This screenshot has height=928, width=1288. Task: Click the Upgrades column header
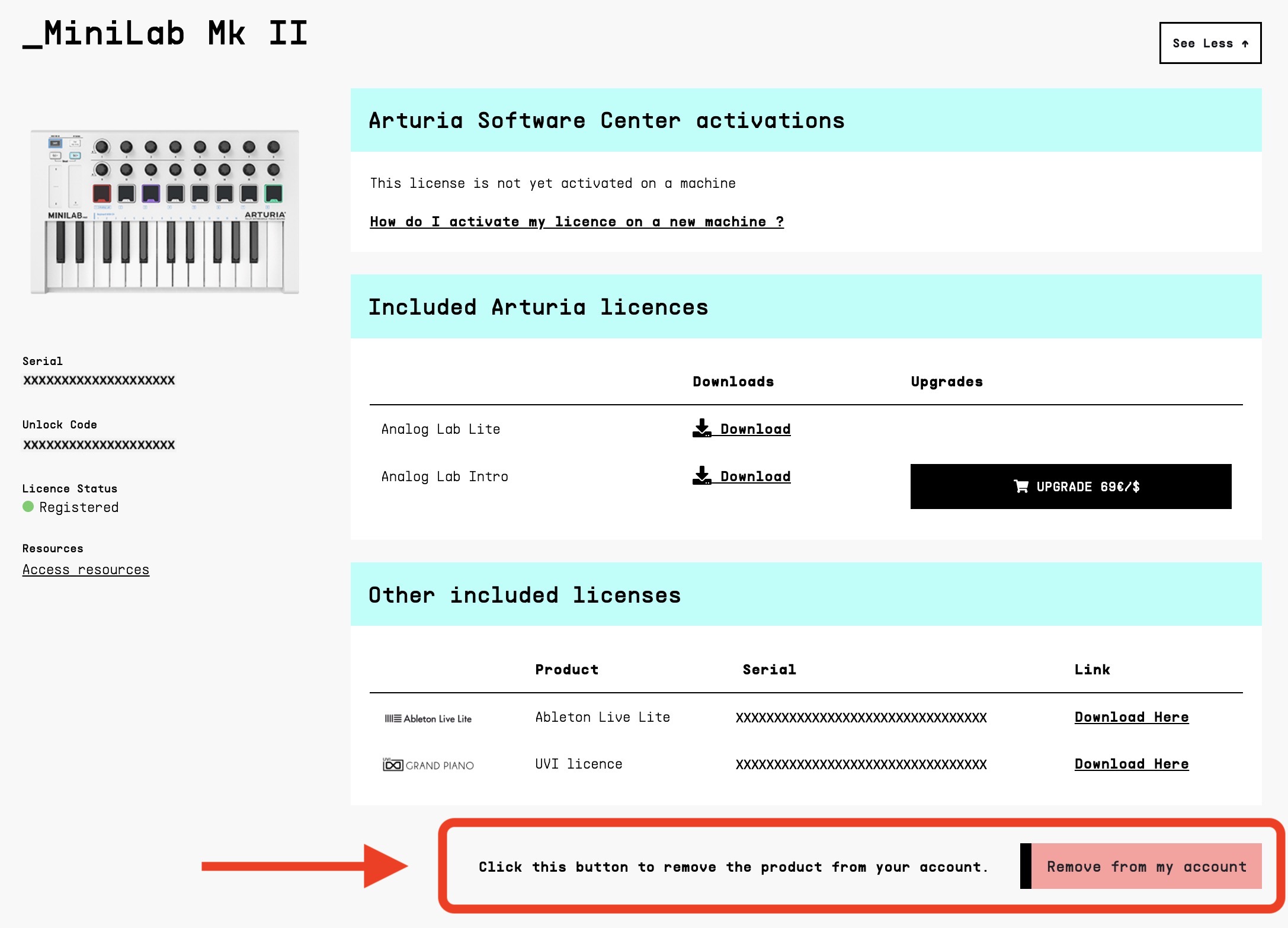[x=947, y=382]
